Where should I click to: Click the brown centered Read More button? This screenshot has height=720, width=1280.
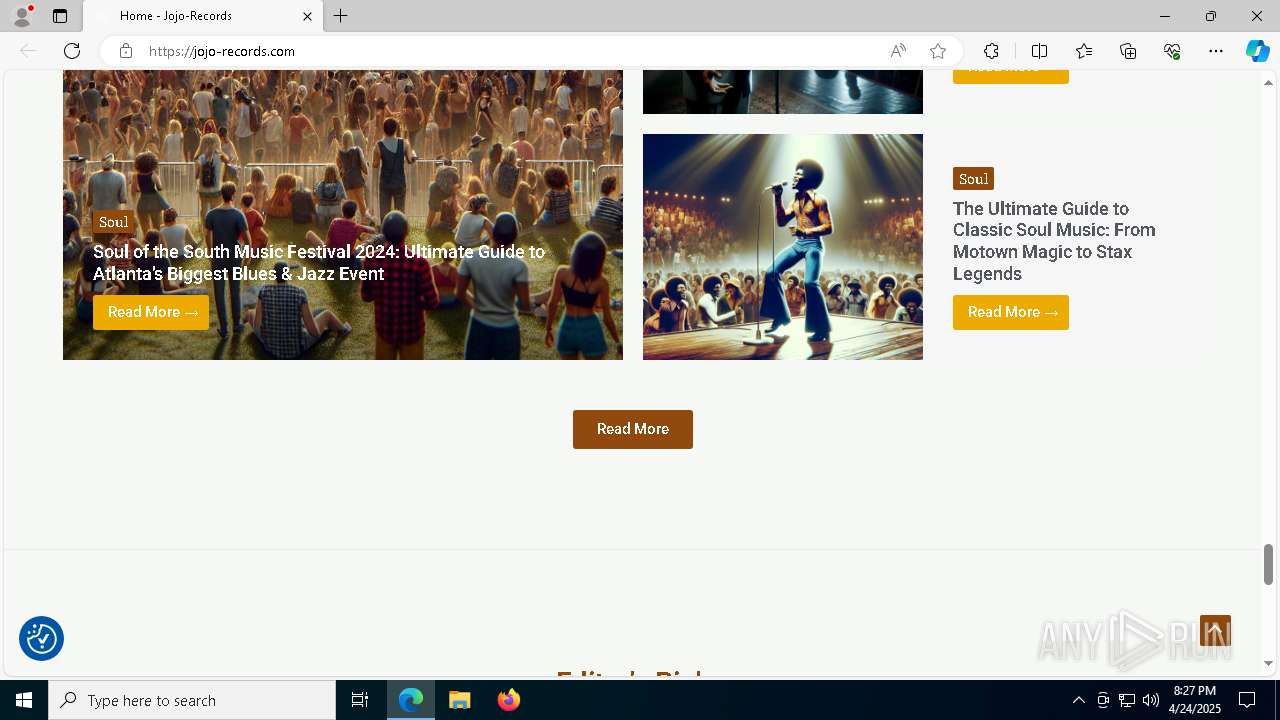(x=633, y=429)
